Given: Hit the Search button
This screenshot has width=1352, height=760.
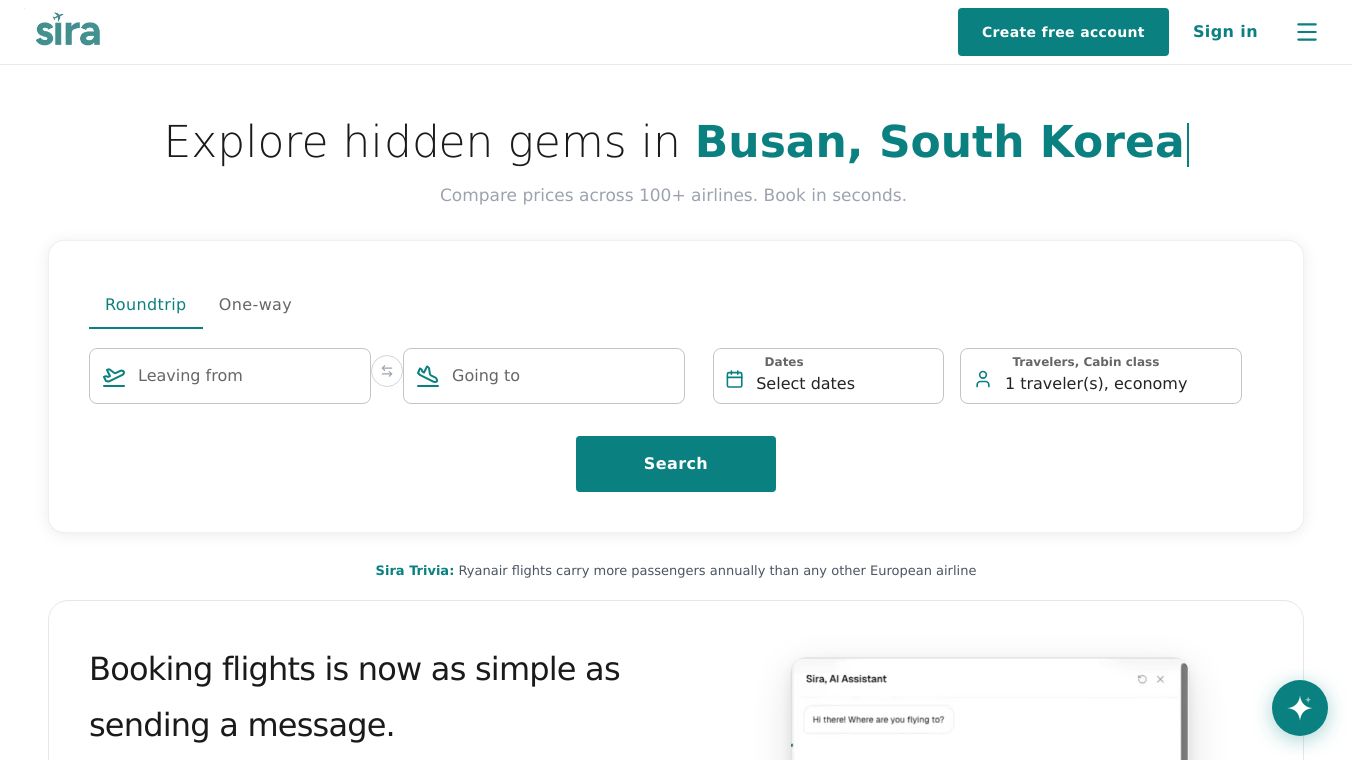Looking at the screenshot, I should coord(675,464).
